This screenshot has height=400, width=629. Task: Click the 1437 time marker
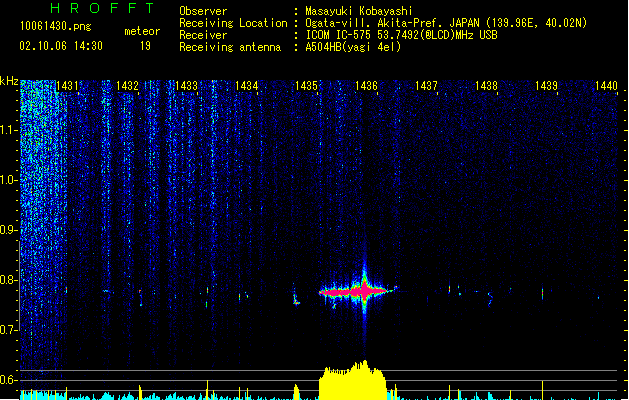(426, 86)
